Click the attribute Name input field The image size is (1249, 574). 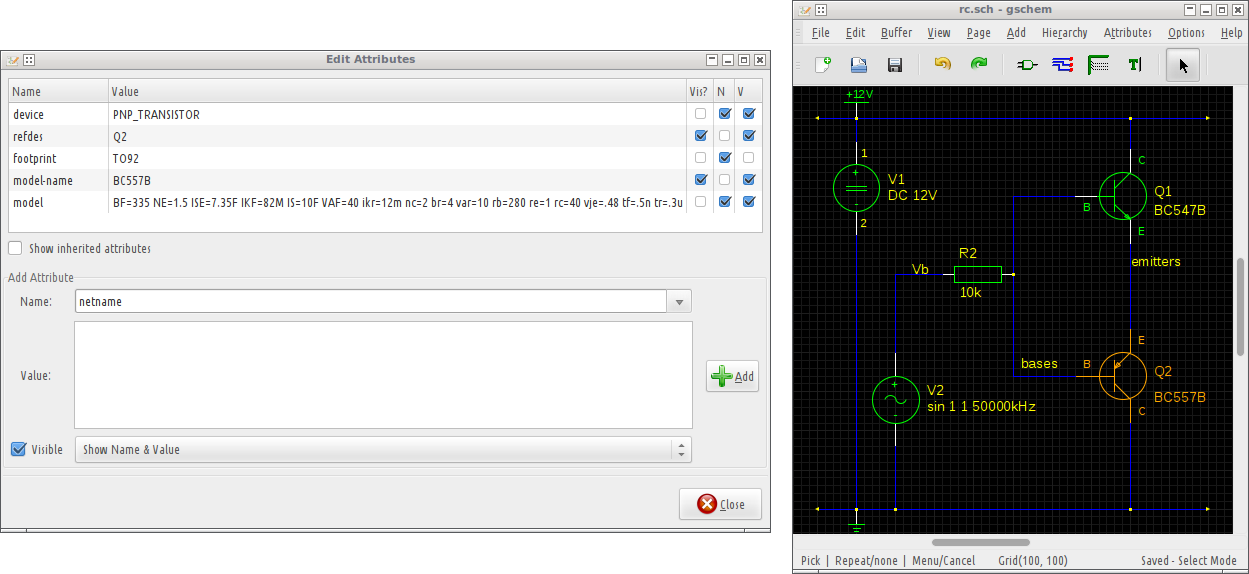coord(371,302)
